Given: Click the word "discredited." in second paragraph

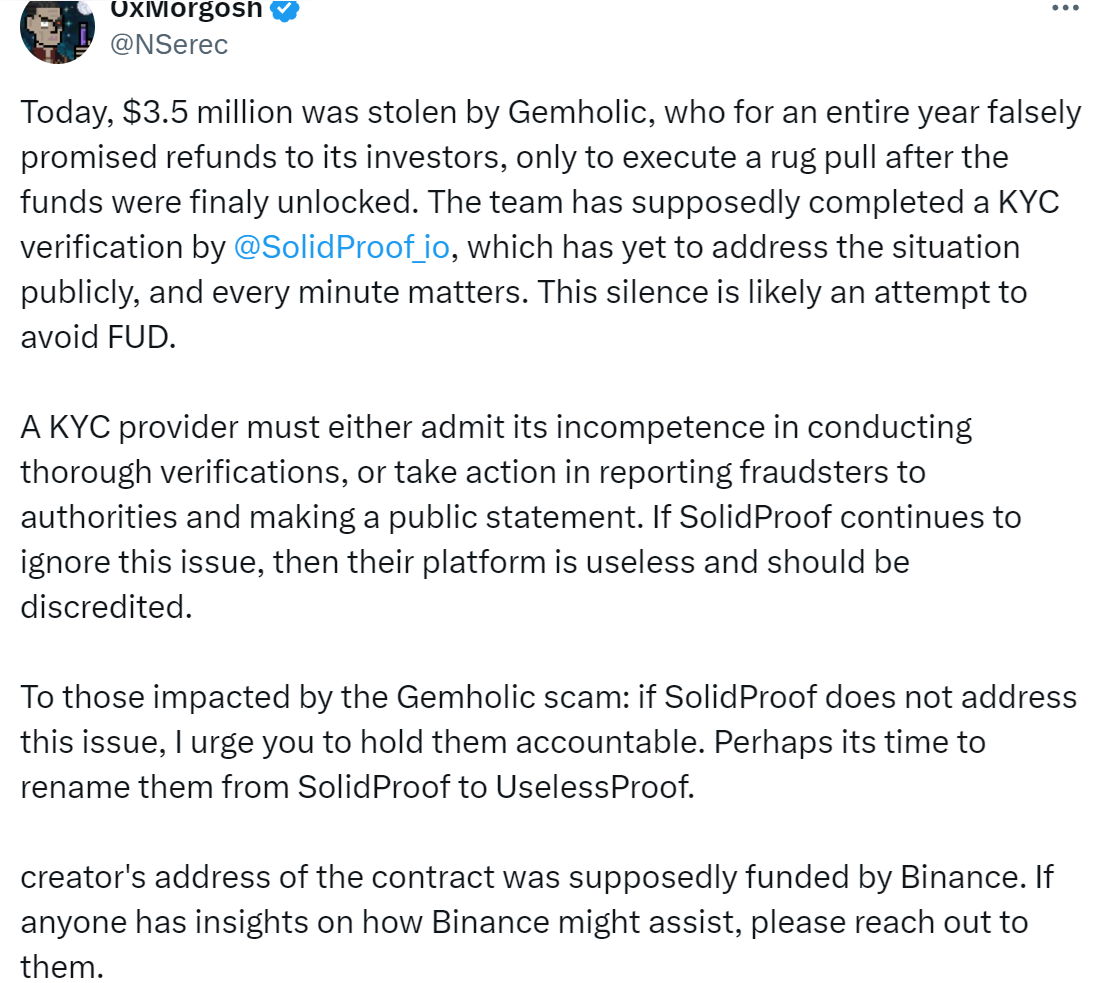Looking at the screenshot, I should pyautogui.click(x=106, y=607).
